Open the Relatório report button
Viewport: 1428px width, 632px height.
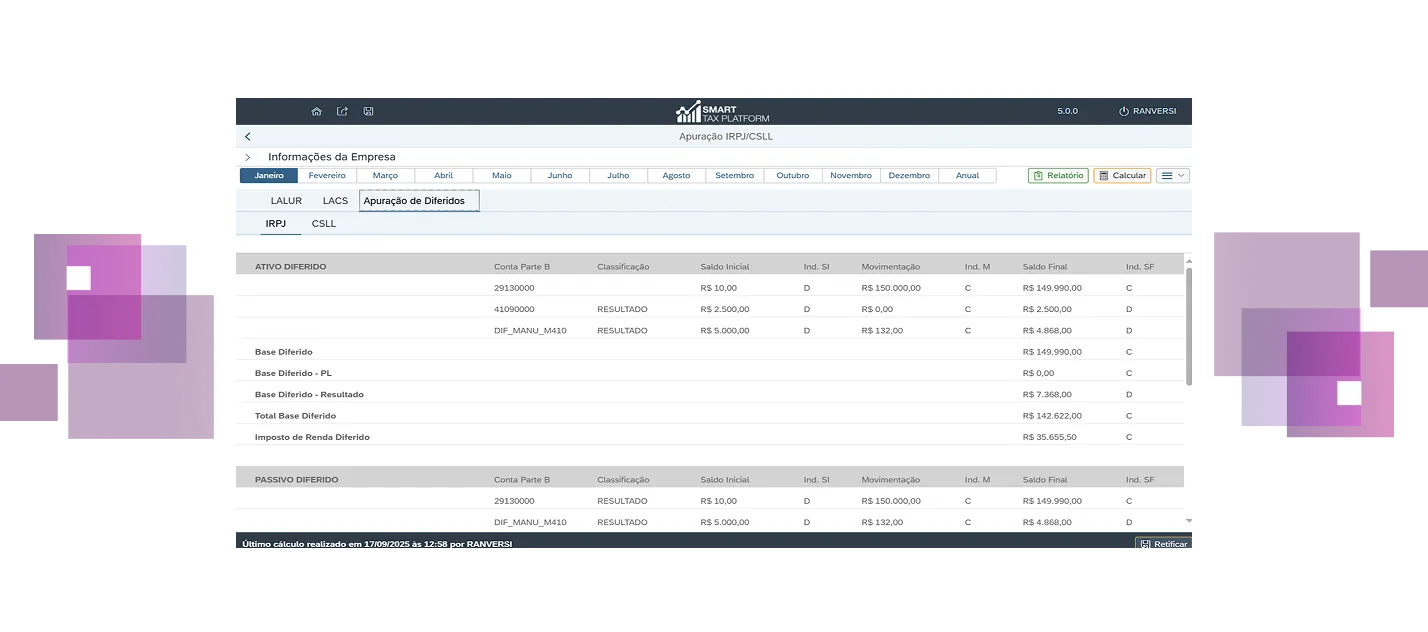click(1058, 175)
